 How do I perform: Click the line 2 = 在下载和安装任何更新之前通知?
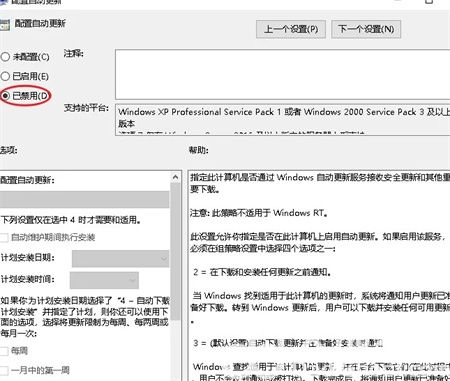tap(262, 272)
